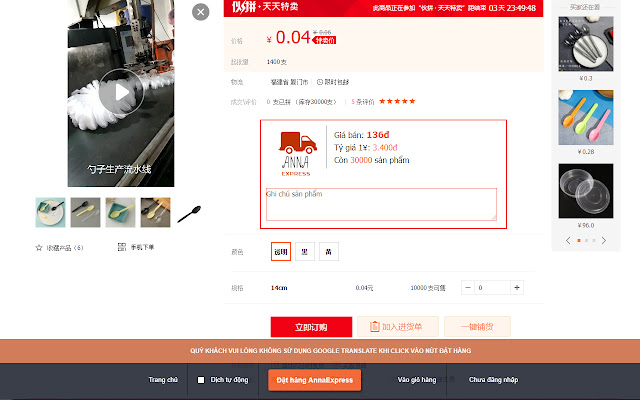Go to previous recommended products page
The width and height of the screenshot is (640, 400).
tap(568, 240)
